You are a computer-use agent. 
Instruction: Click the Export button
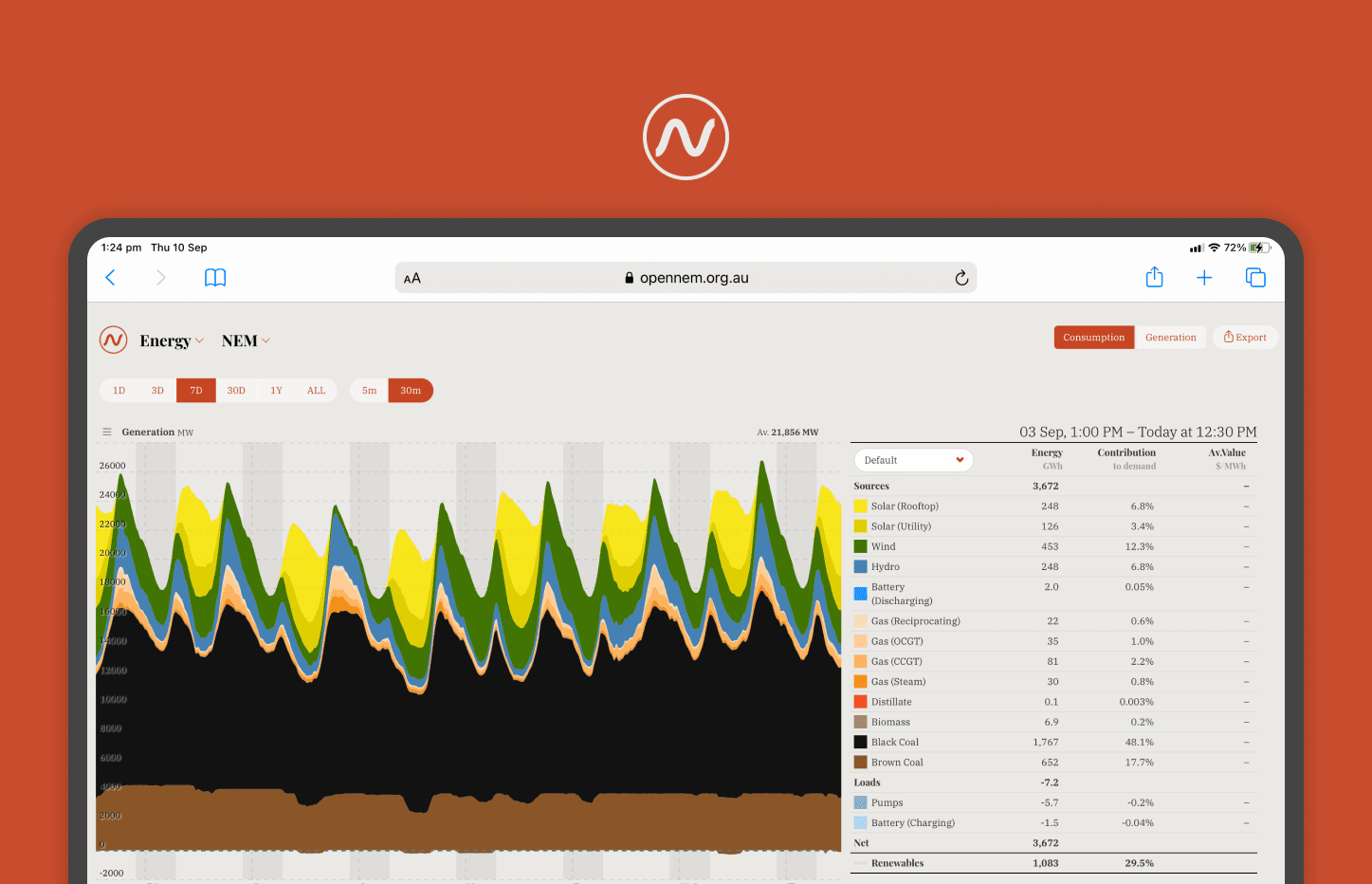(x=1245, y=338)
